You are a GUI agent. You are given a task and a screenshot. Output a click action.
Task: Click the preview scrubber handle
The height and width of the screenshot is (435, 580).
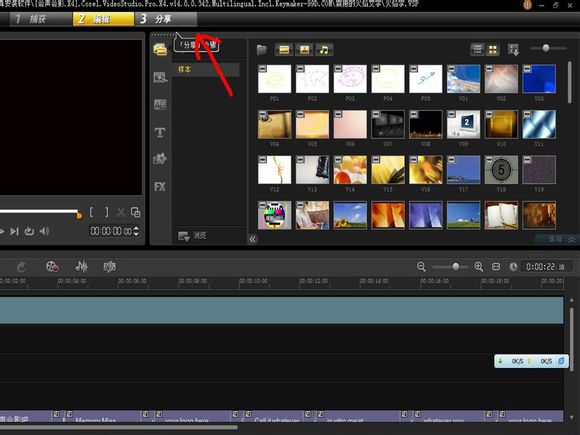click(x=79, y=214)
